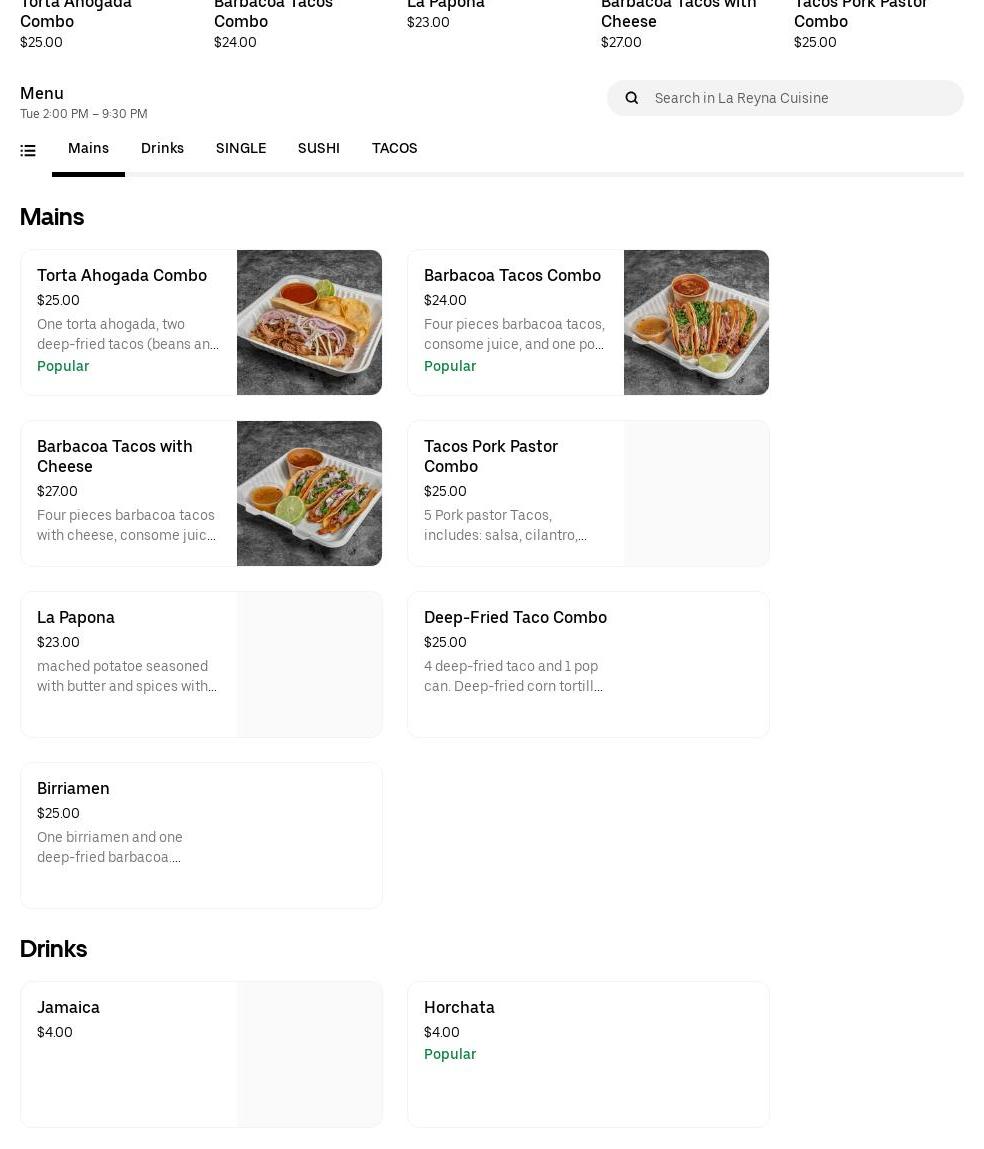Viewport: 984px width, 1149px height.
Task: Switch to the Mains tab
Action: [88, 148]
